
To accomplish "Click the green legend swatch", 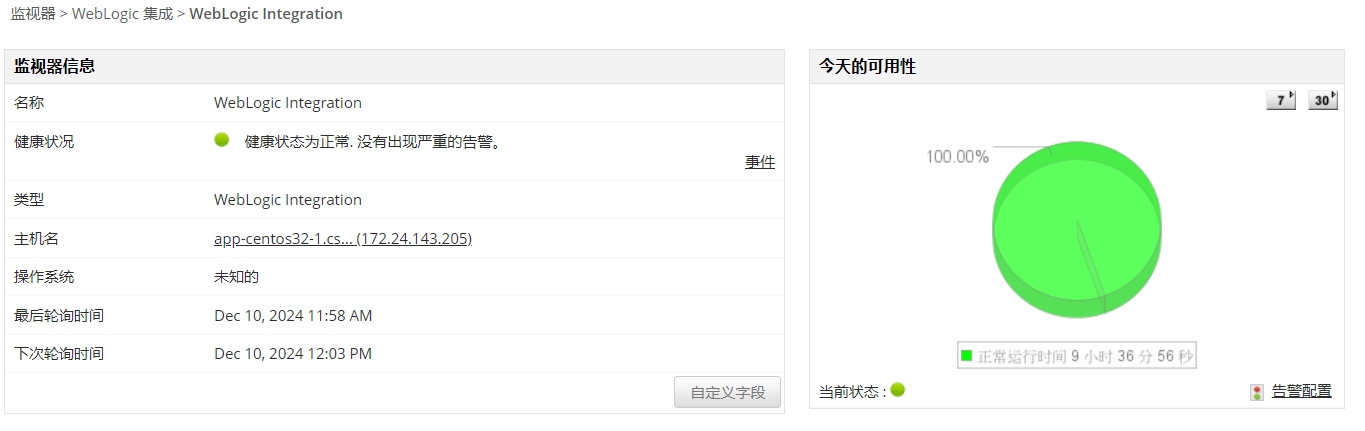I will [967, 356].
